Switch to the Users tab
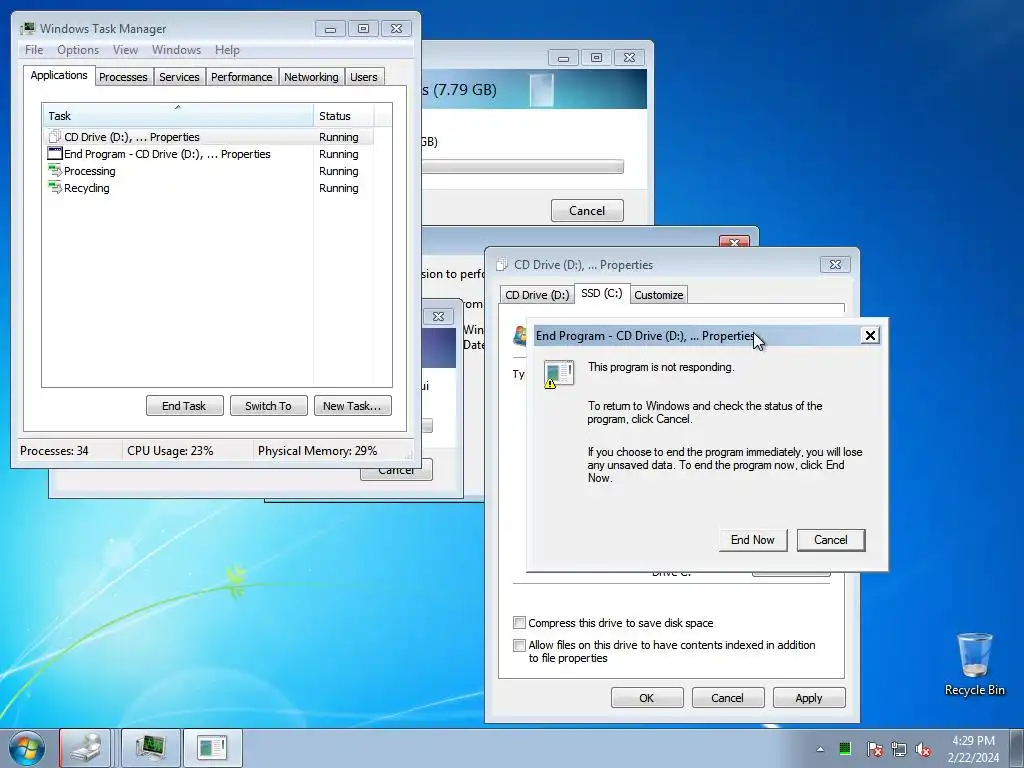 [x=364, y=77]
